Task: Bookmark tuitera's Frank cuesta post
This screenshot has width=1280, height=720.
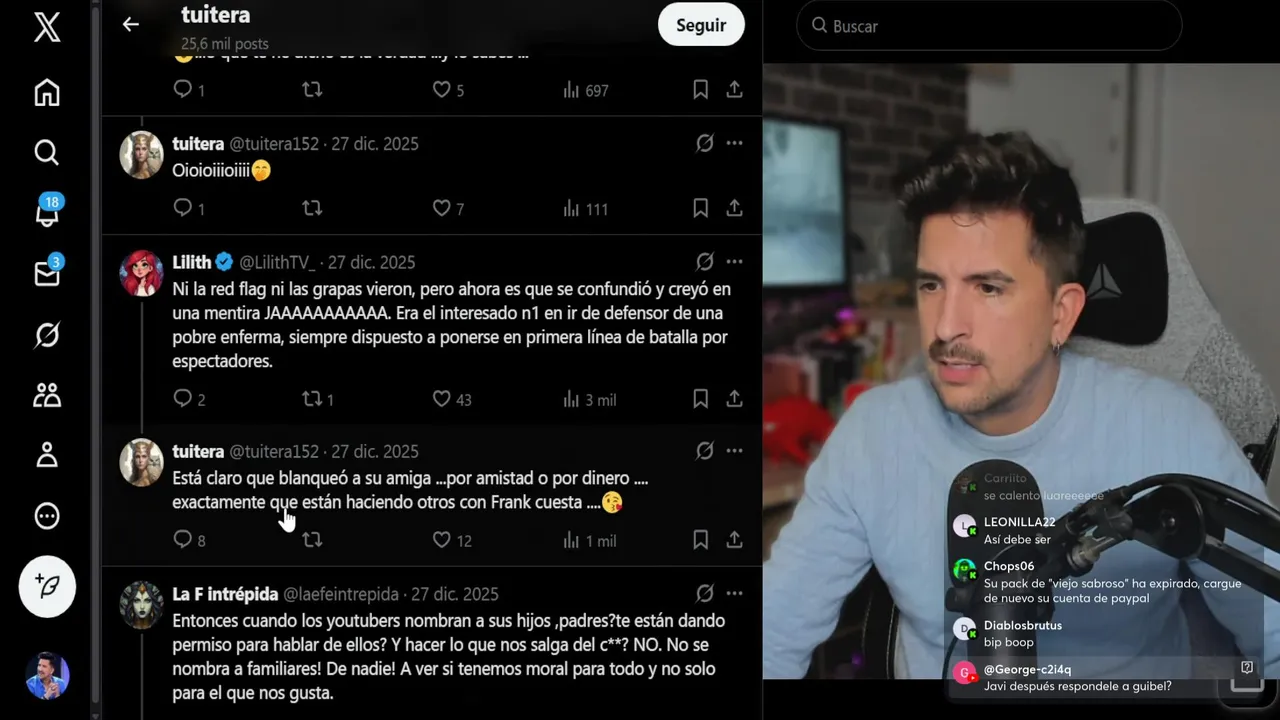Action: 701,540
